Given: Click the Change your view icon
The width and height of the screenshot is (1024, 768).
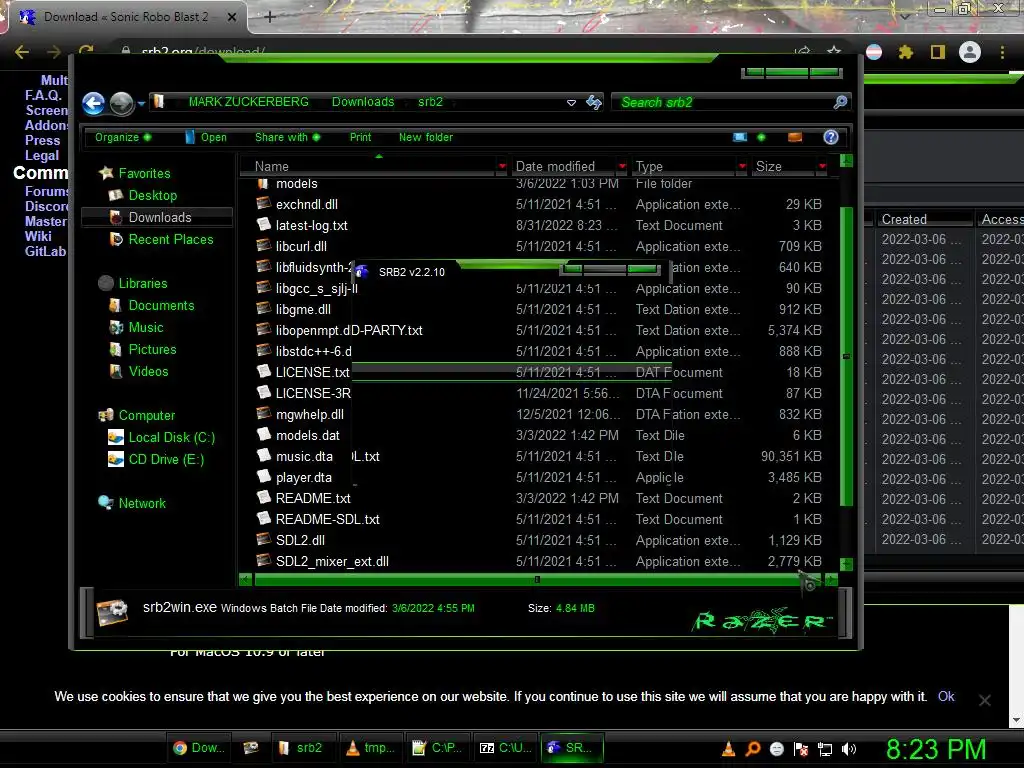Looking at the screenshot, I should (x=740, y=137).
